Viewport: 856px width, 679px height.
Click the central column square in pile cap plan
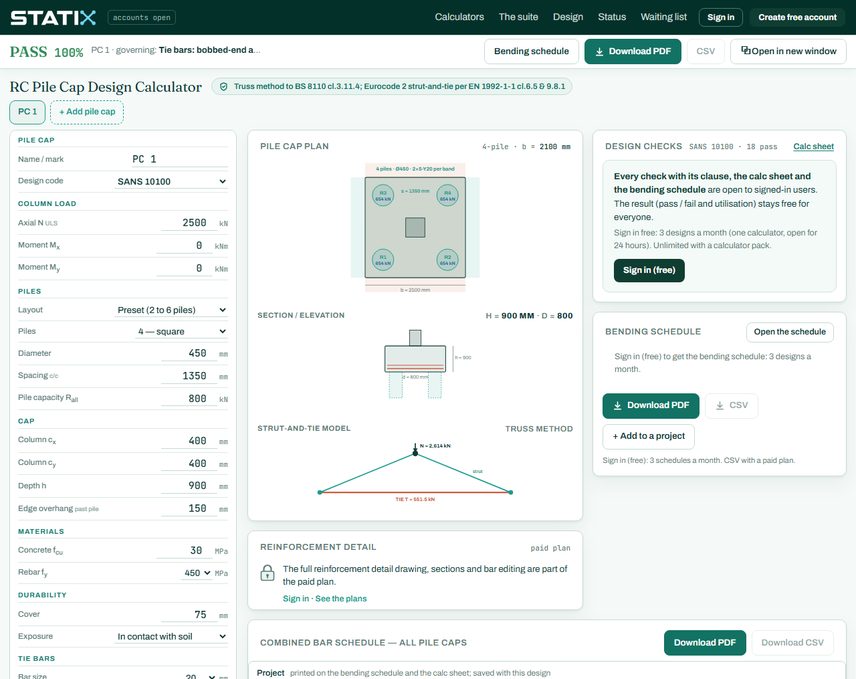(415, 228)
